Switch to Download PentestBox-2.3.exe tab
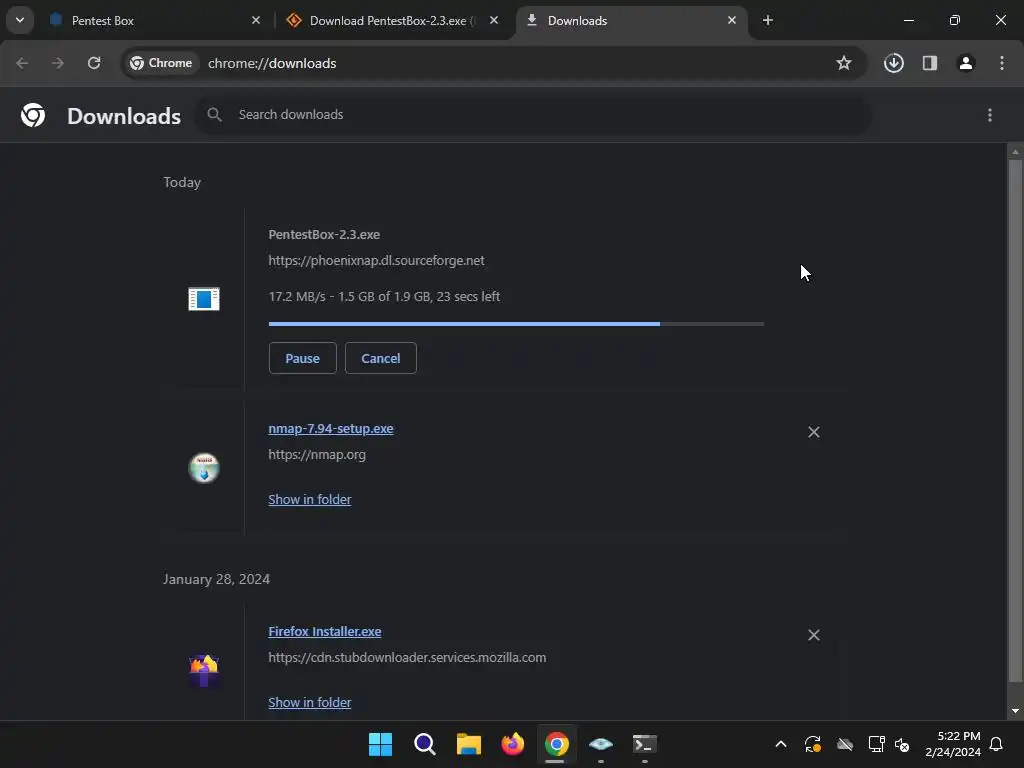This screenshot has height=768, width=1024. (392, 21)
